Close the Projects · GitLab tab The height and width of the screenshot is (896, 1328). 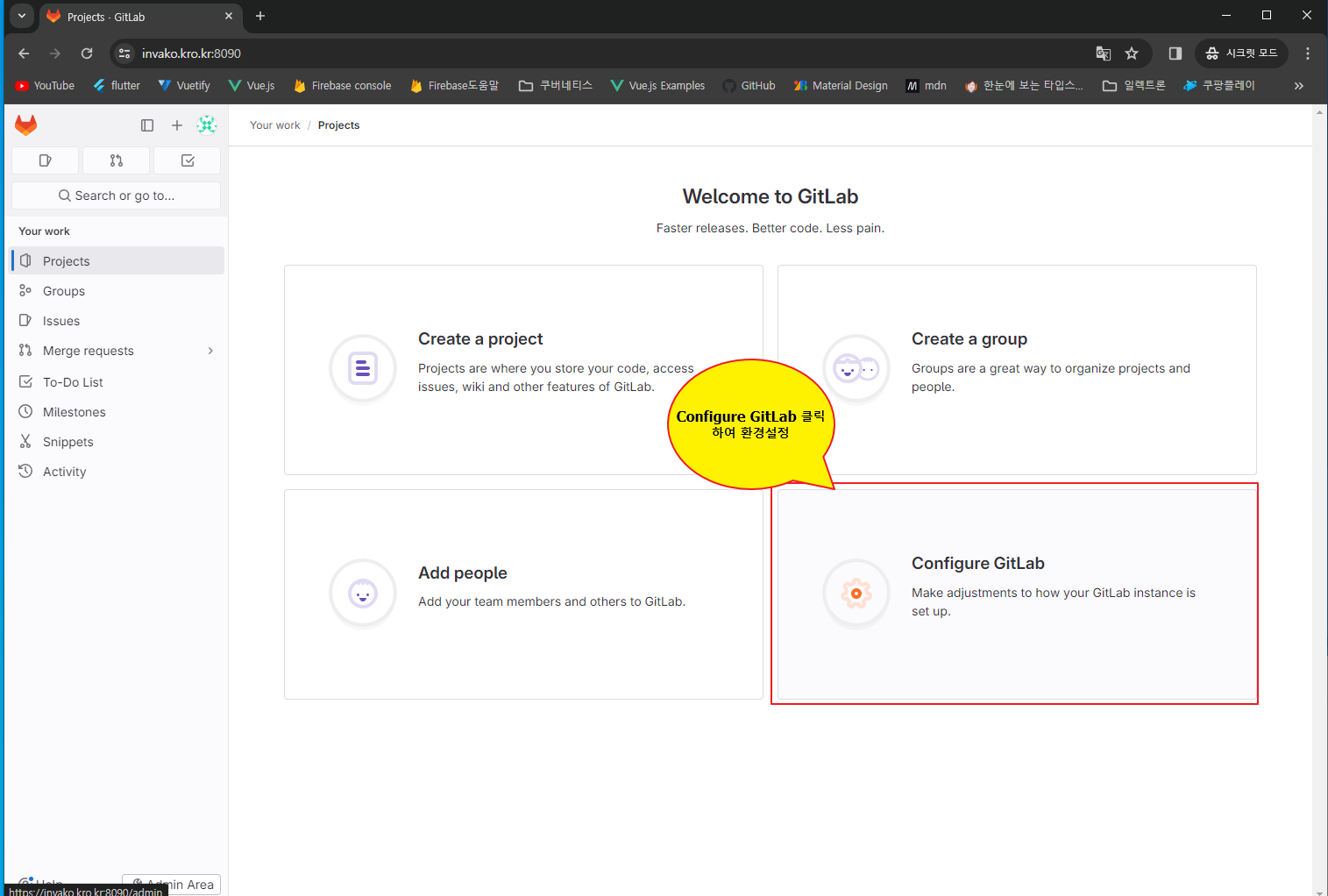(x=229, y=16)
